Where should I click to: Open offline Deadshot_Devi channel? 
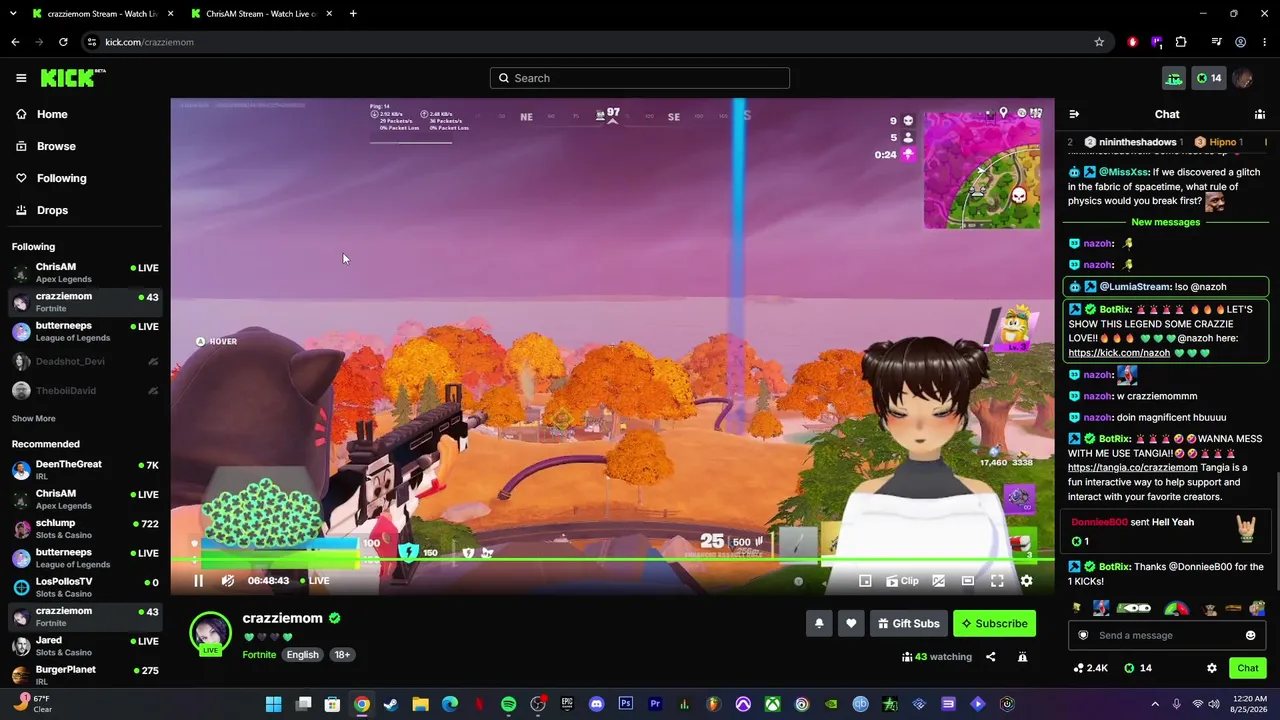85,361
